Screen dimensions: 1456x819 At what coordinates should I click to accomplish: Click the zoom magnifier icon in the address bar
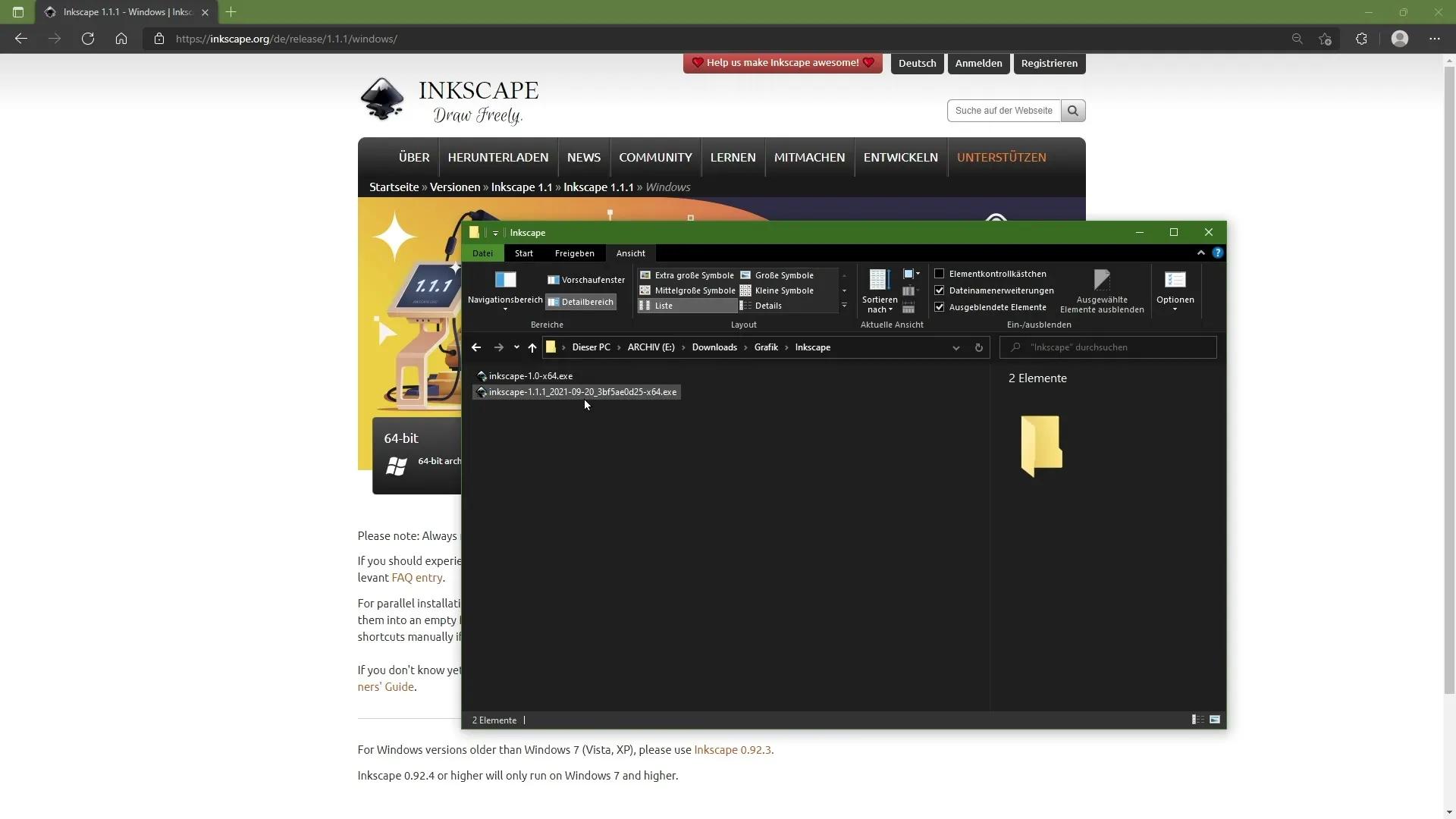coord(1298,39)
